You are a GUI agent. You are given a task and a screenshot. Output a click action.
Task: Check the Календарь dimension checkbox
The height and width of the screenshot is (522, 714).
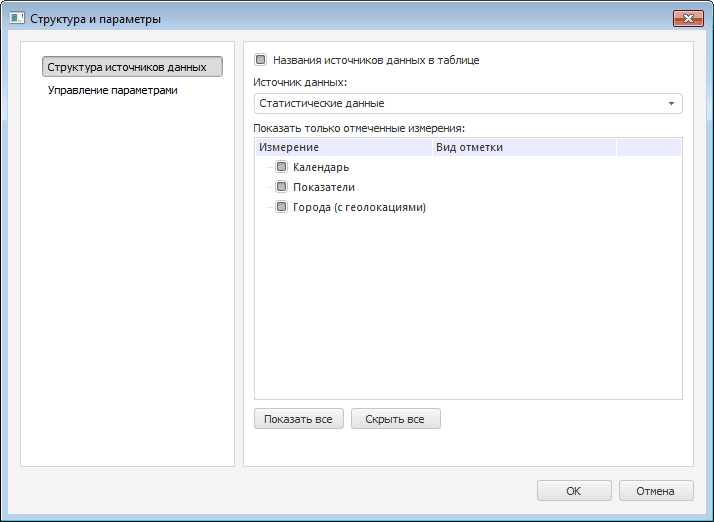coord(282,167)
